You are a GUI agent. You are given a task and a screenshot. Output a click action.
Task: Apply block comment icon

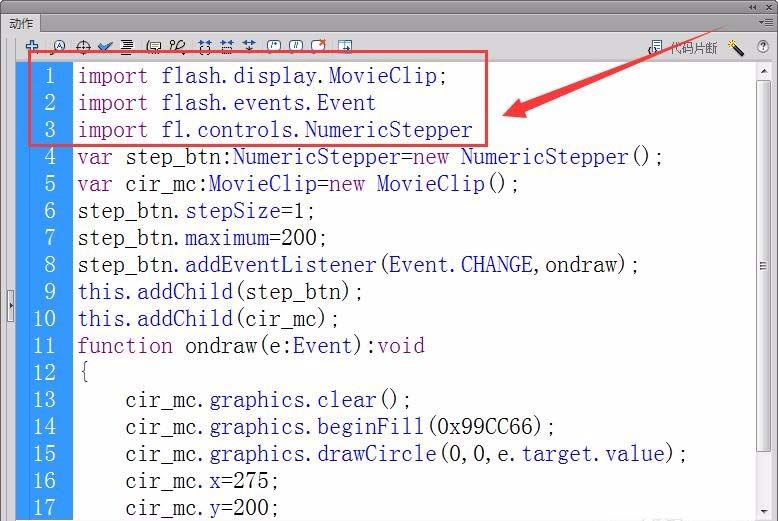pyautogui.click(x=274, y=47)
